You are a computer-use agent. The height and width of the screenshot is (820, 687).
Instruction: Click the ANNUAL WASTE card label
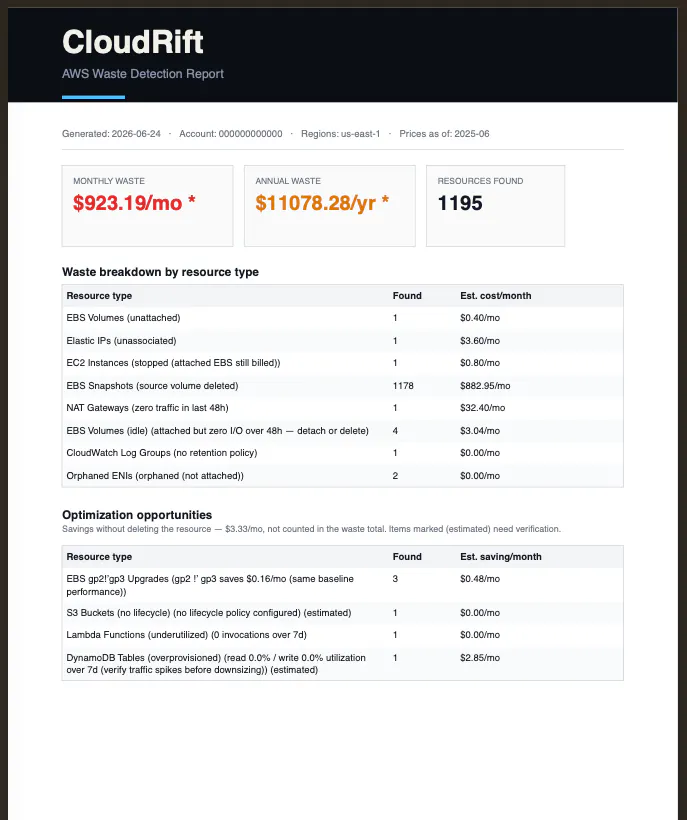[288, 181]
